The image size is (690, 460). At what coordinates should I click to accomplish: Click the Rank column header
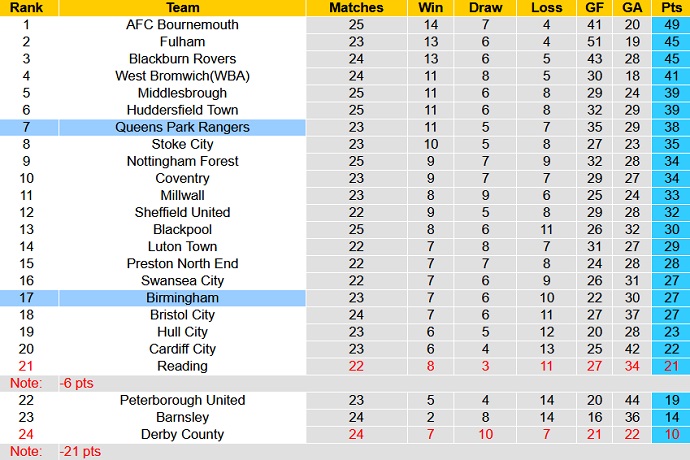pyautogui.click(x=29, y=7)
